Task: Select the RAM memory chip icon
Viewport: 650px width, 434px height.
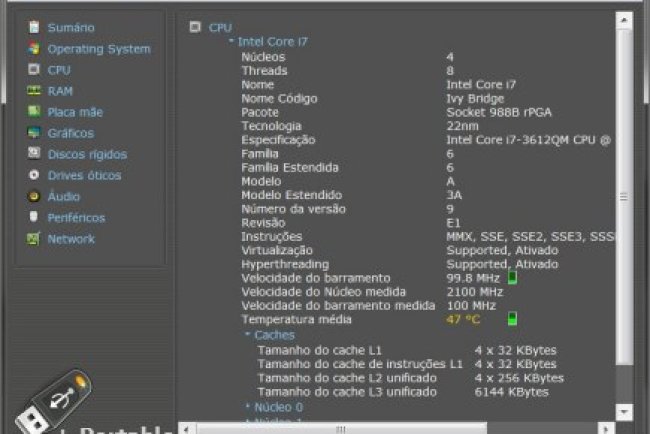Action: [x=34, y=91]
